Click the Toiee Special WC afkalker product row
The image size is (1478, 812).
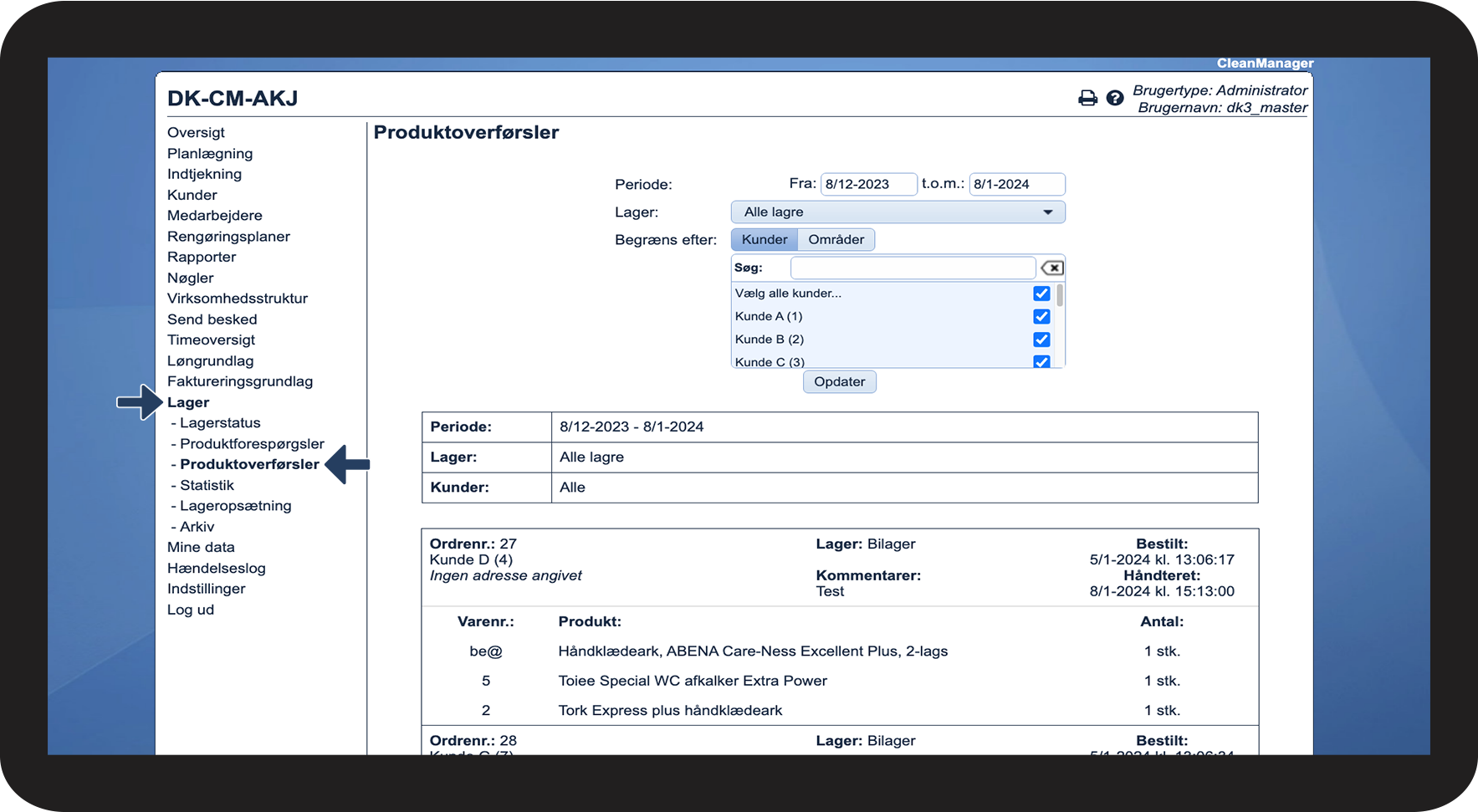click(x=693, y=681)
